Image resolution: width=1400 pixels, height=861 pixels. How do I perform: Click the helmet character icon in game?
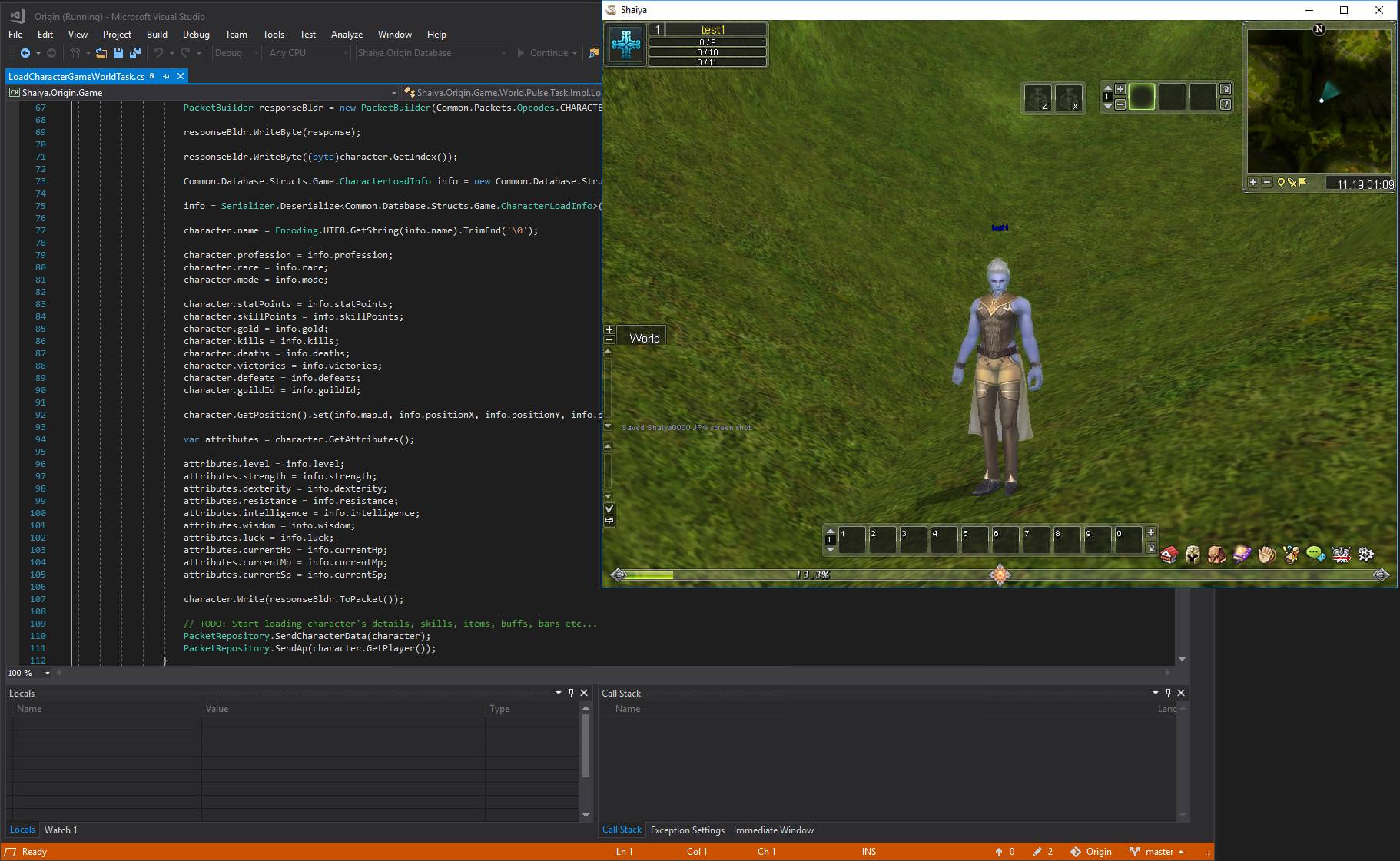pyautogui.click(x=1193, y=554)
